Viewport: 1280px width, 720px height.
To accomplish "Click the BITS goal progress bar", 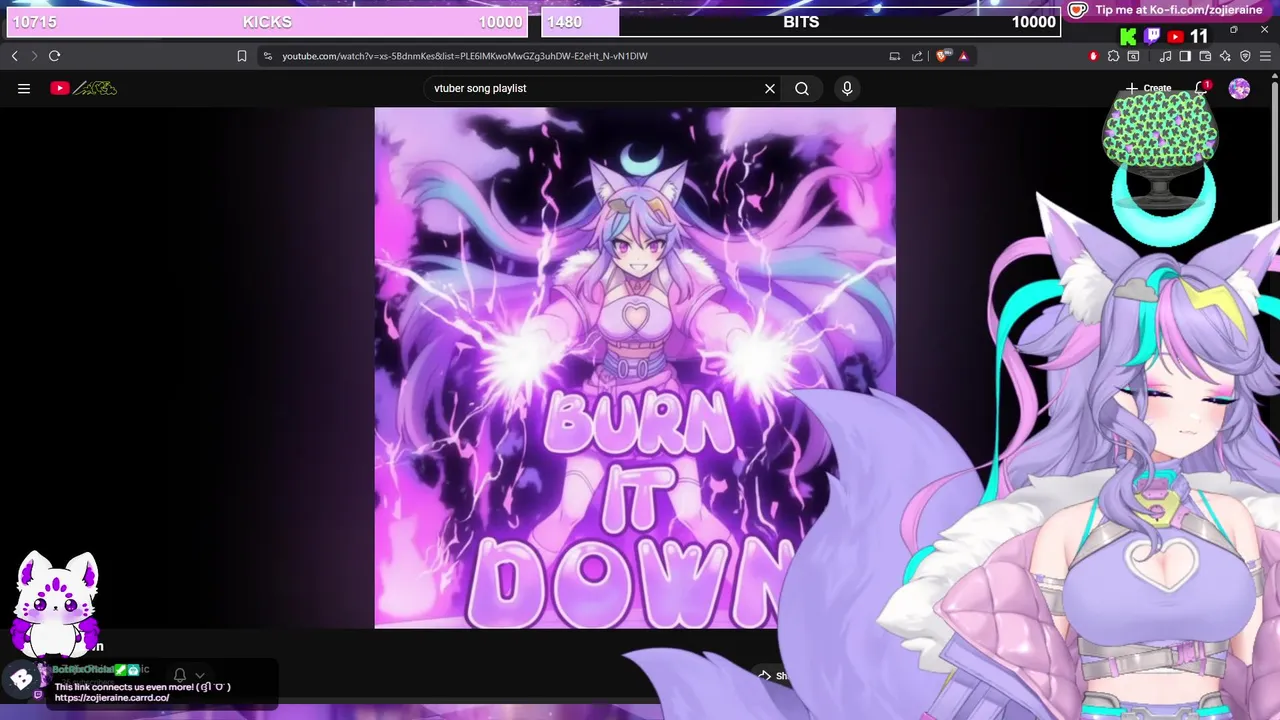I will click(x=800, y=22).
